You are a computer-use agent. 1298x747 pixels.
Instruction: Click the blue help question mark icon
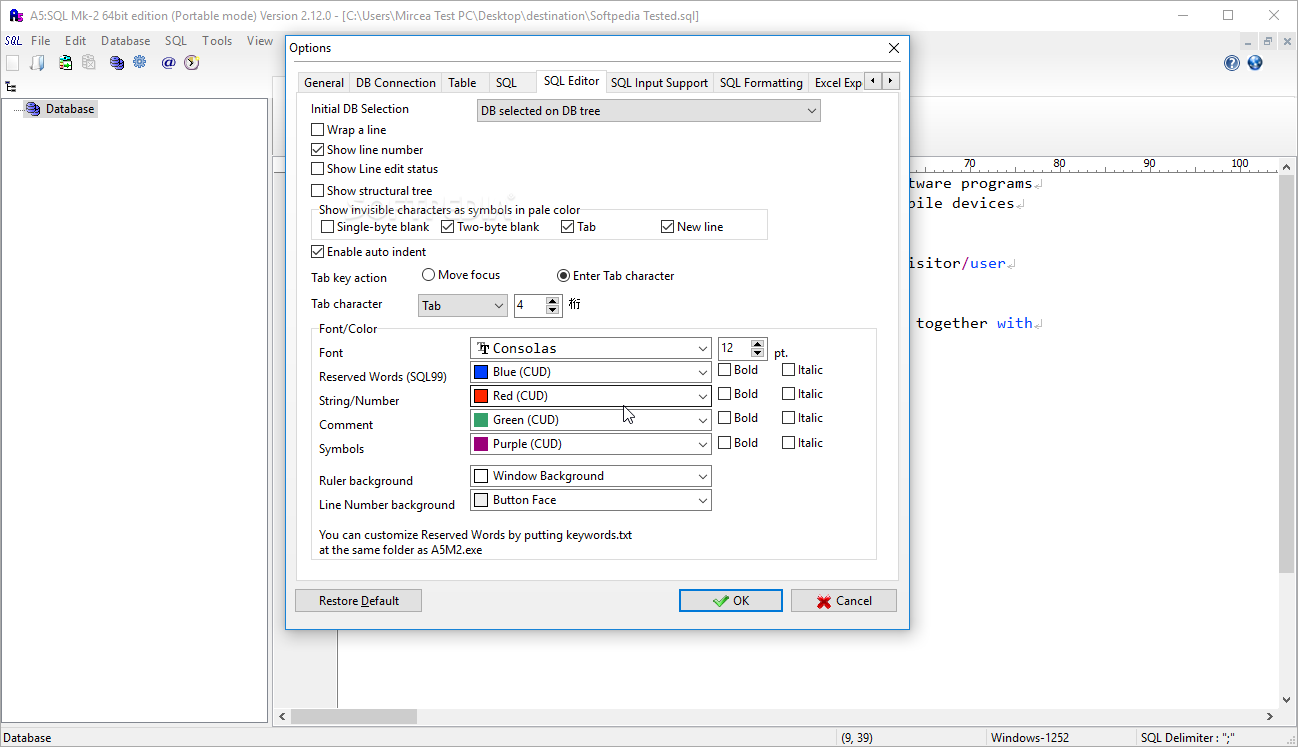pos(1232,63)
